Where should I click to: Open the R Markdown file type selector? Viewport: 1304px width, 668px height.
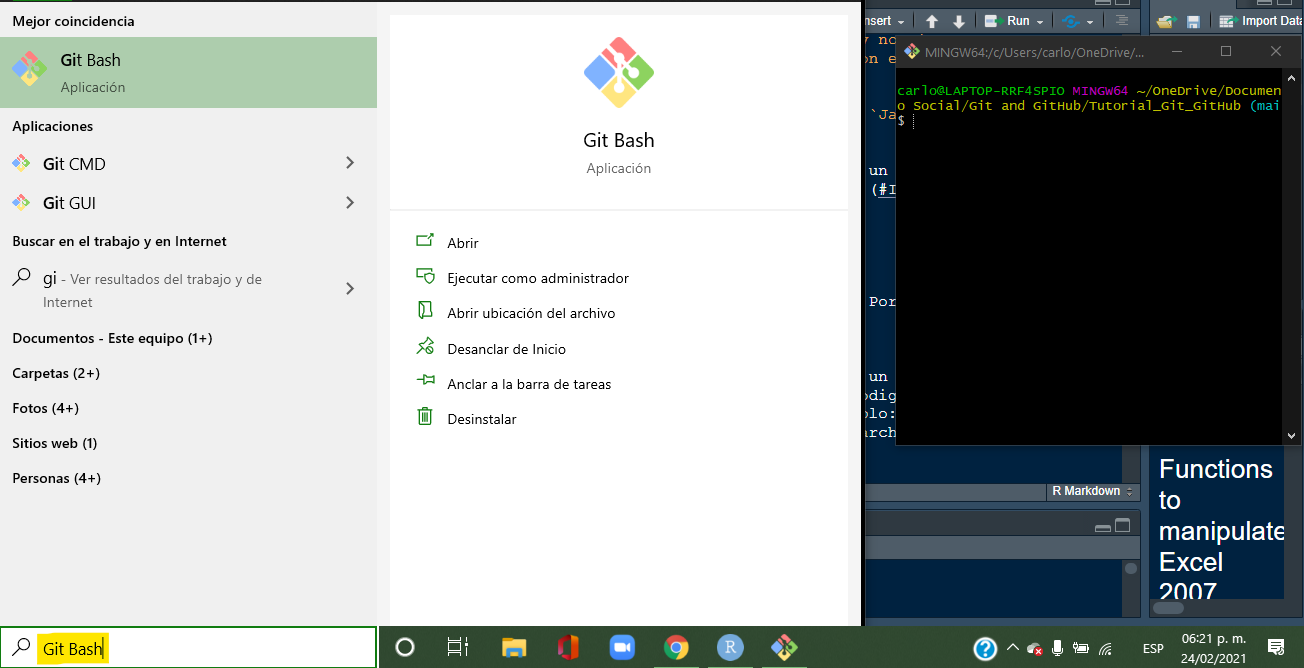(x=1092, y=491)
